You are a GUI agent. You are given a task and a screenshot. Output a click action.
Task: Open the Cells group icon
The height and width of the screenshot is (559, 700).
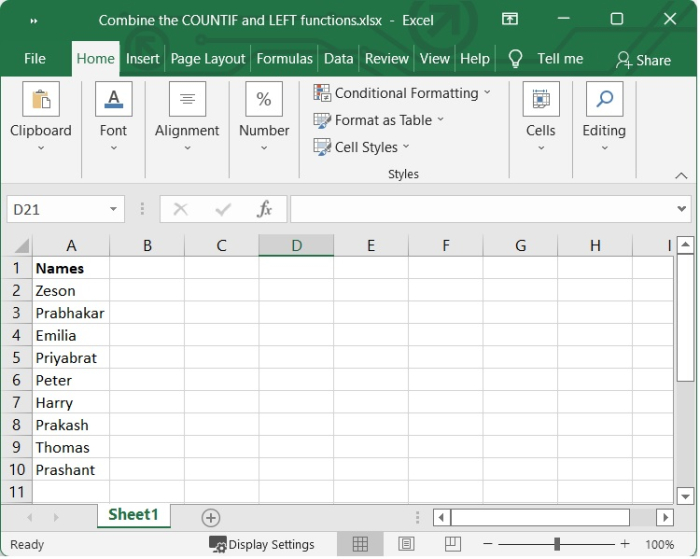pyautogui.click(x=541, y=99)
